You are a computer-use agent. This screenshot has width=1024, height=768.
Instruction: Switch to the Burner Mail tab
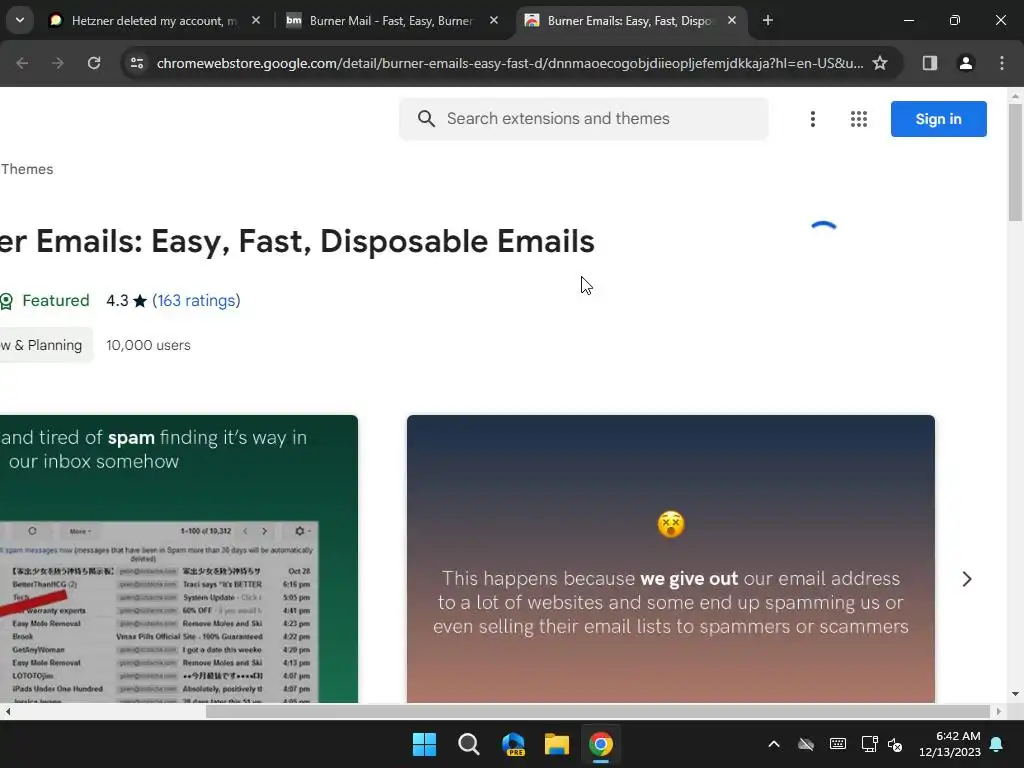[392, 21]
